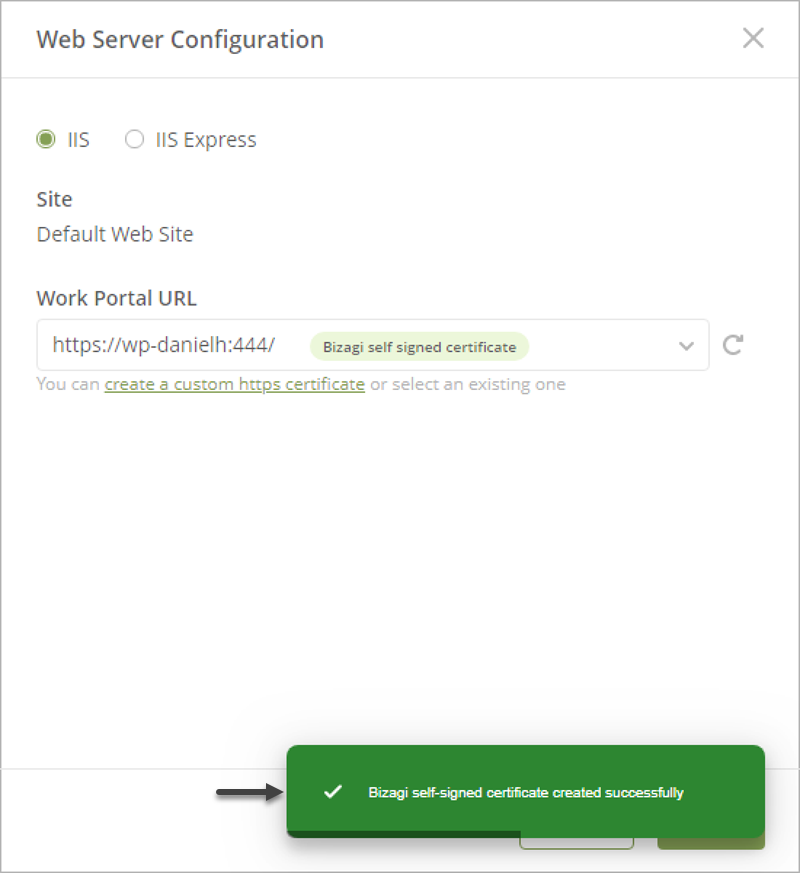This screenshot has width=800, height=873.
Task: Open create a custom https certificate link
Action: [234, 384]
